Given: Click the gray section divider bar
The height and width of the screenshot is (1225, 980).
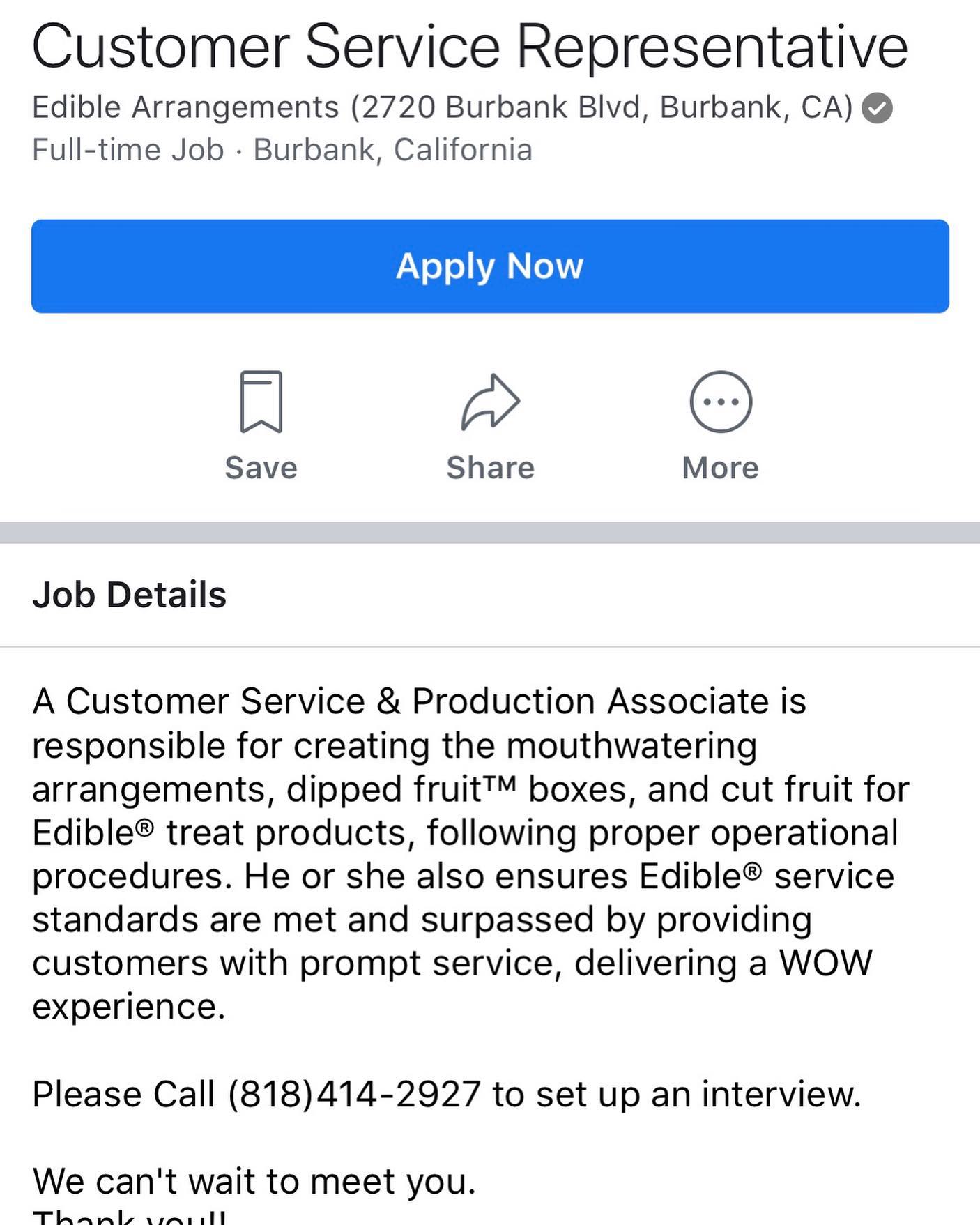Looking at the screenshot, I should click(490, 533).
